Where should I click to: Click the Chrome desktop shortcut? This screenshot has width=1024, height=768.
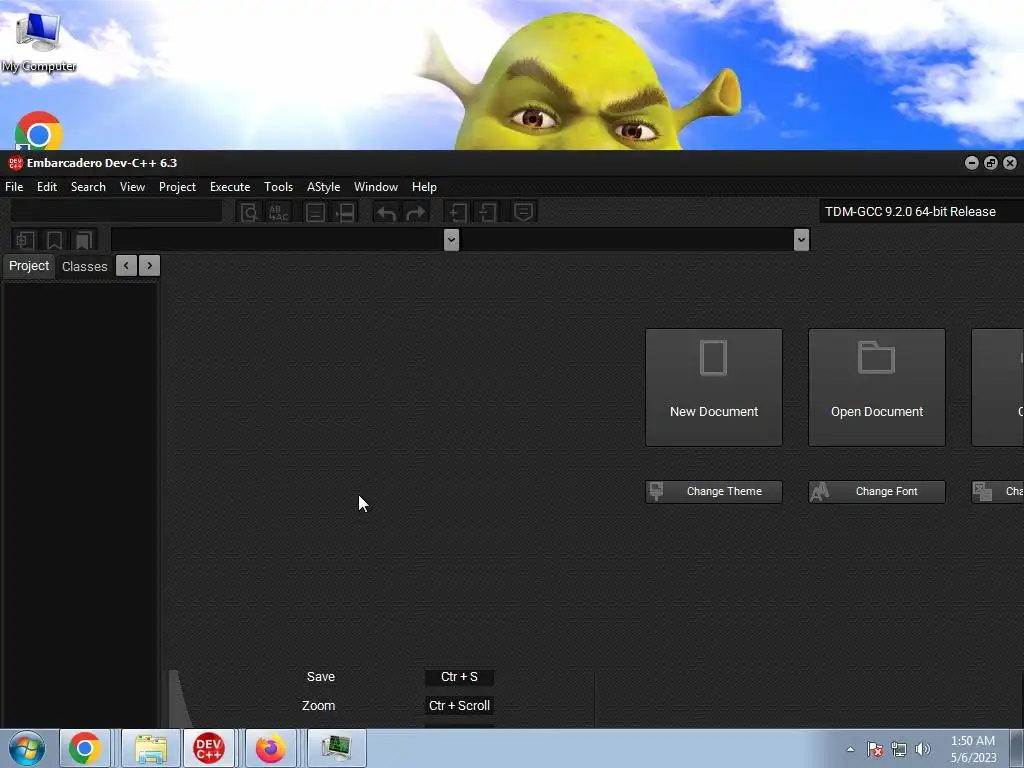(x=39, y=131)
